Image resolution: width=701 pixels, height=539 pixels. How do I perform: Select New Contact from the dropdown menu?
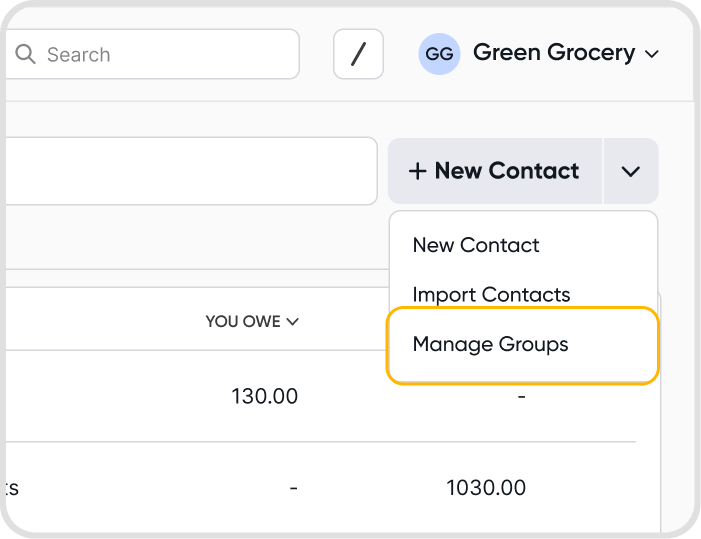pos(476,245)
